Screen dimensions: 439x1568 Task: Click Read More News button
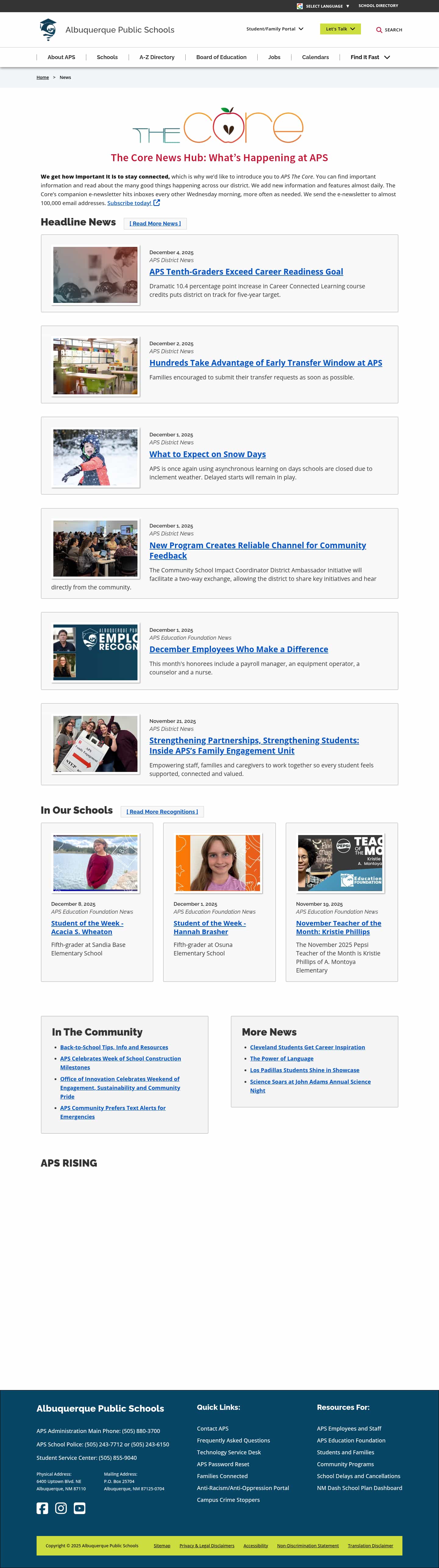[x=155, y=223]
